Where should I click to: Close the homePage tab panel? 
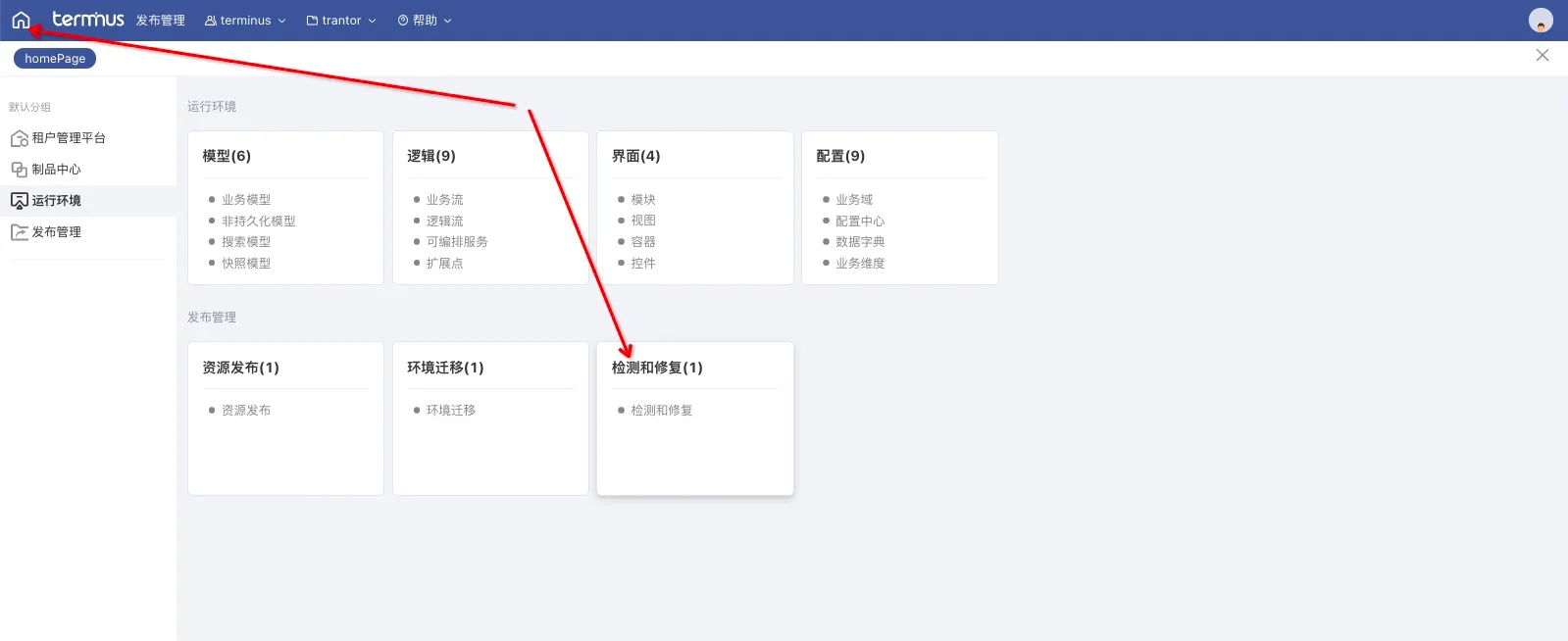1543,55
